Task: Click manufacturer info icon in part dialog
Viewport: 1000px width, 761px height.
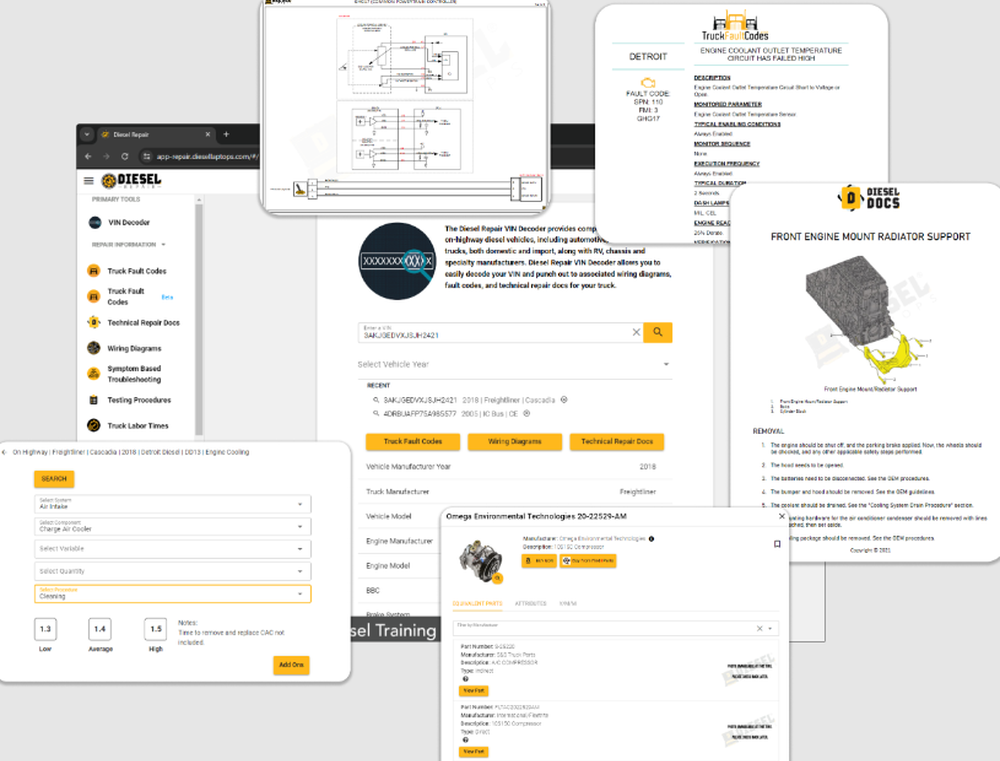Action: (x=651, y=539)
